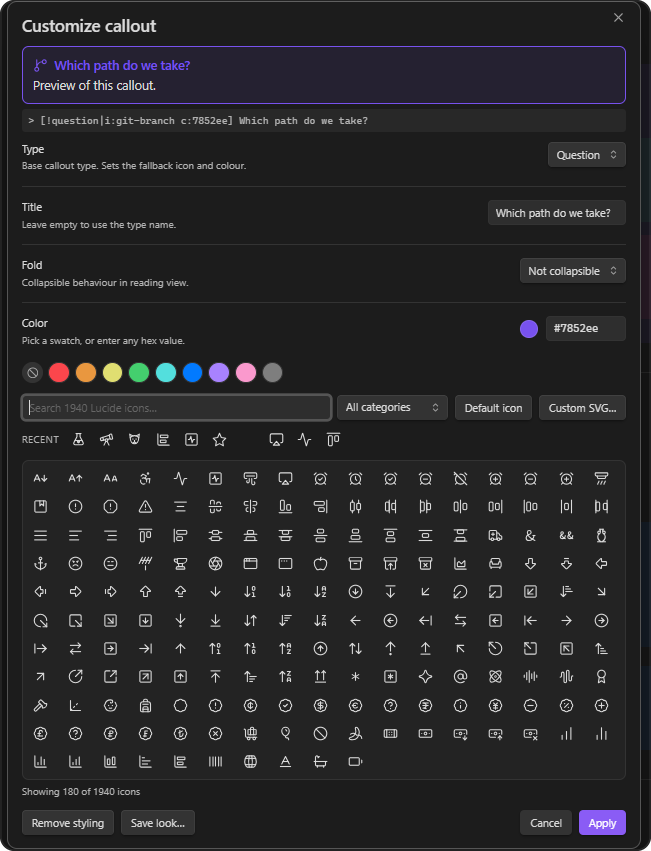The height and width of the screenshot is (851, 651).
Task: Cancel the callout customization
Action: click(546, 823)
